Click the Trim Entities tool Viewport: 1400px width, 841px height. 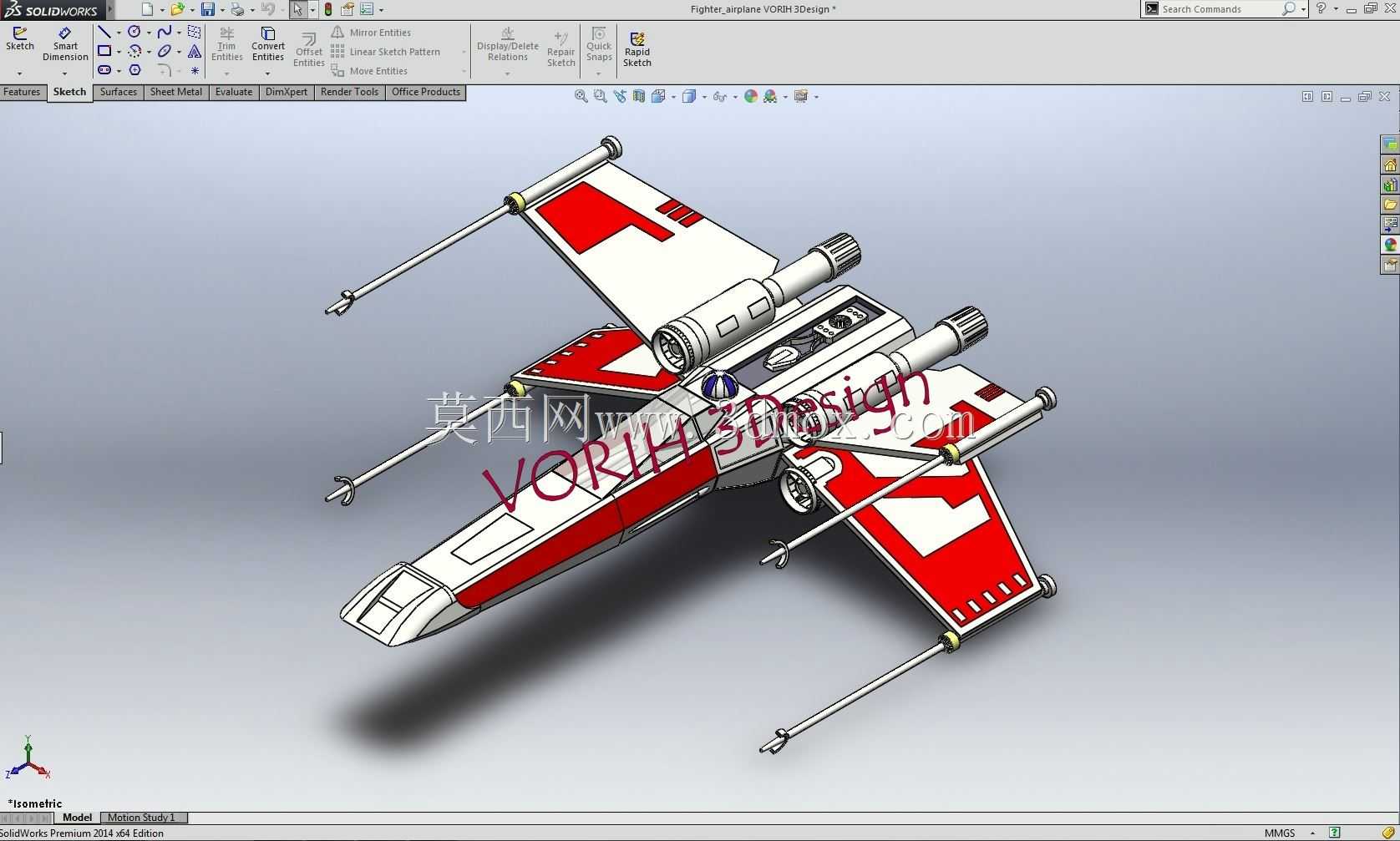pyautogui.click(x=226, y=44)
